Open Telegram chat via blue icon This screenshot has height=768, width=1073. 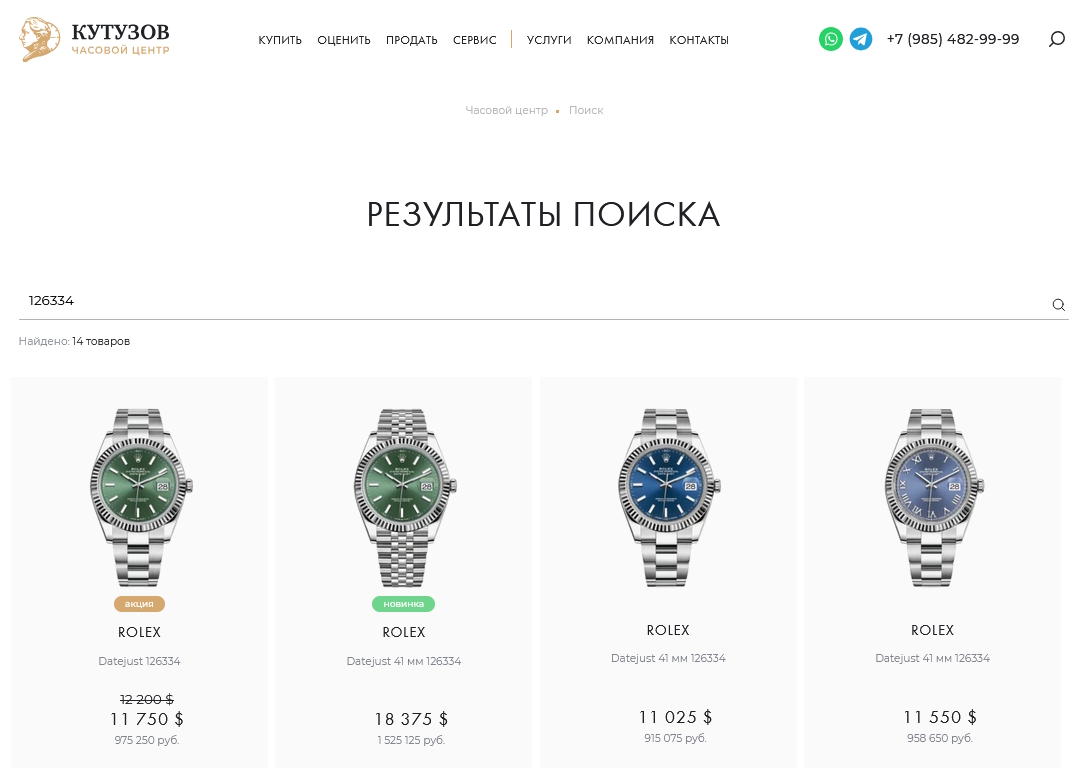tap(860, 39)
